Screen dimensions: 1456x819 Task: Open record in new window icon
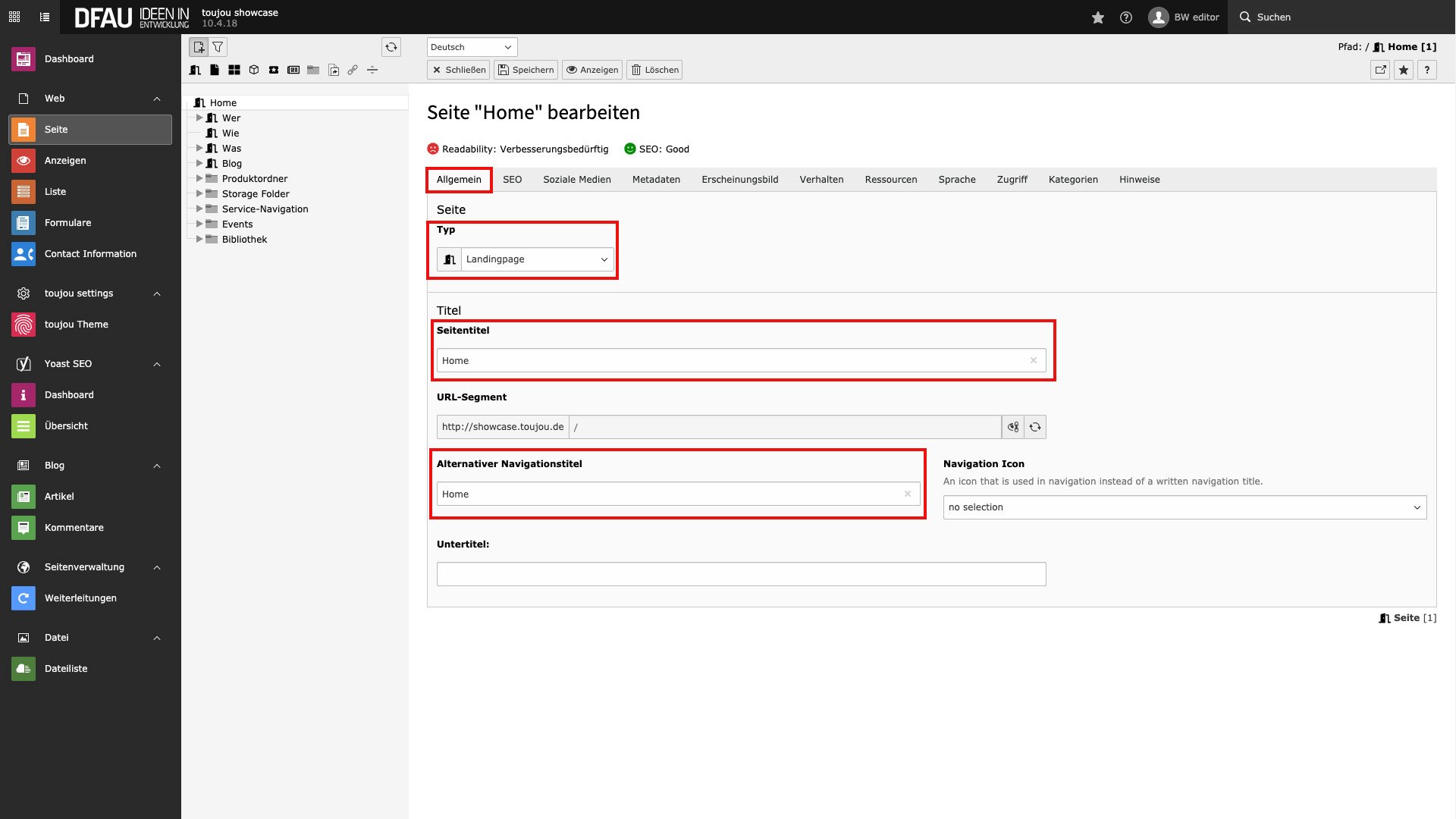1380,70
